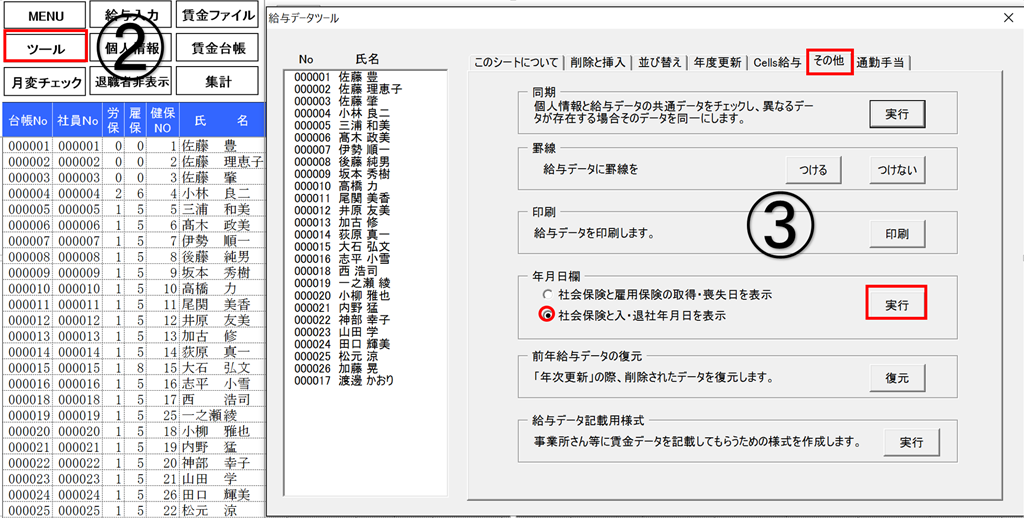Open the 並び替え tab
The height and width of the screenshot is (518, 1024).
coord(659,62)
